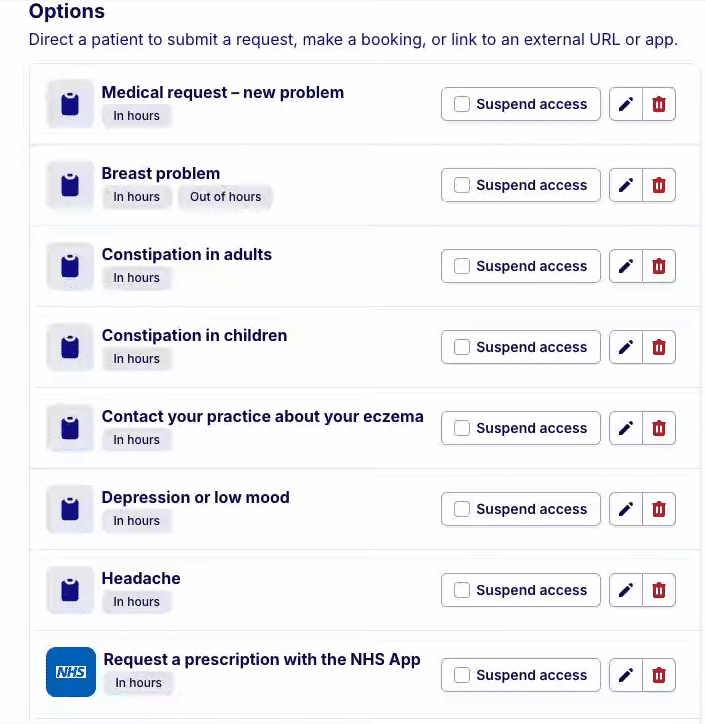705x724 pixels.
Task: Enable Suspend access for Breast problem
Action: pyautogui.click(x=462, y=185)
